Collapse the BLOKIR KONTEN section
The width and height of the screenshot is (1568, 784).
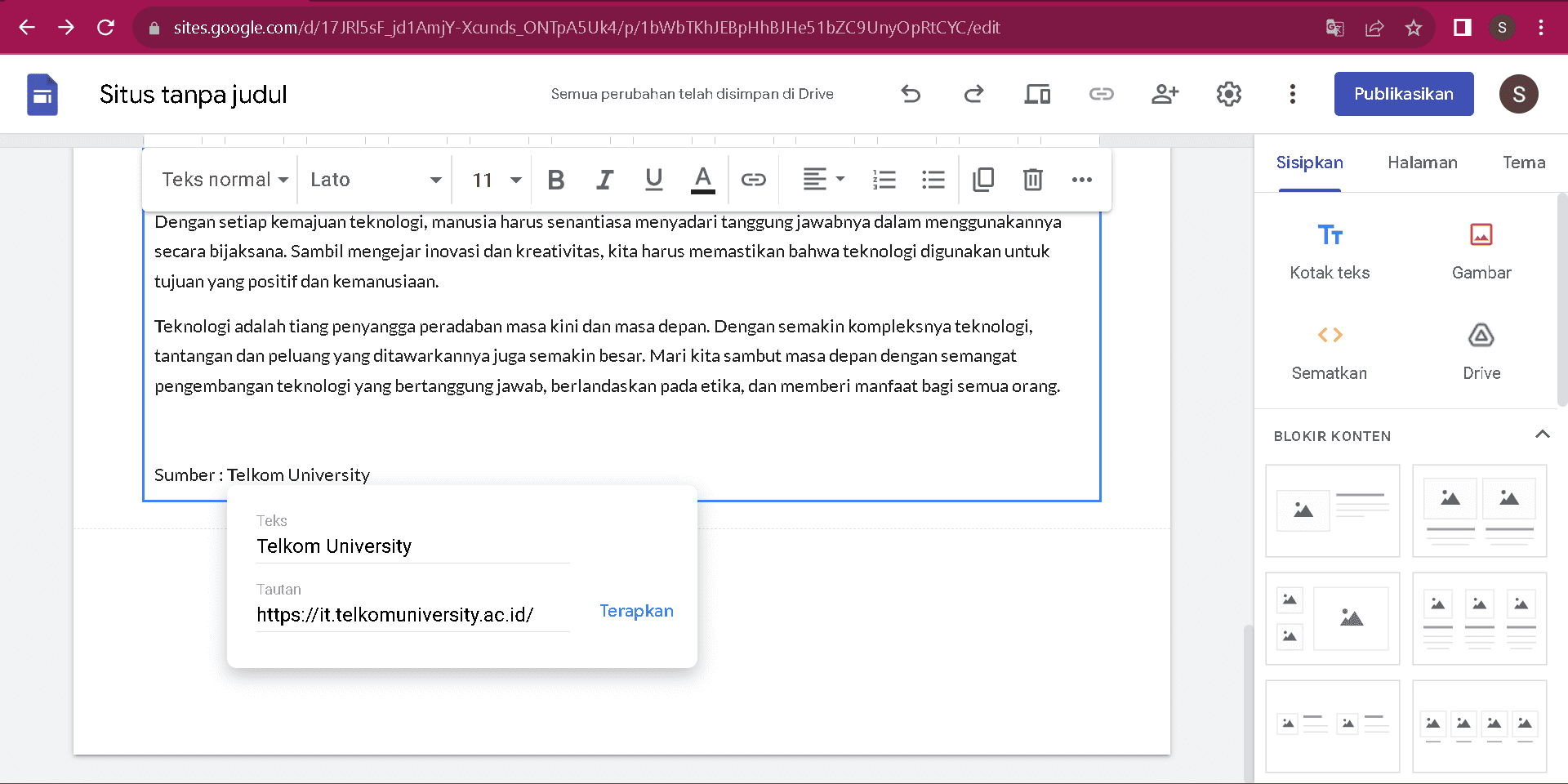tap(1542, 435)
